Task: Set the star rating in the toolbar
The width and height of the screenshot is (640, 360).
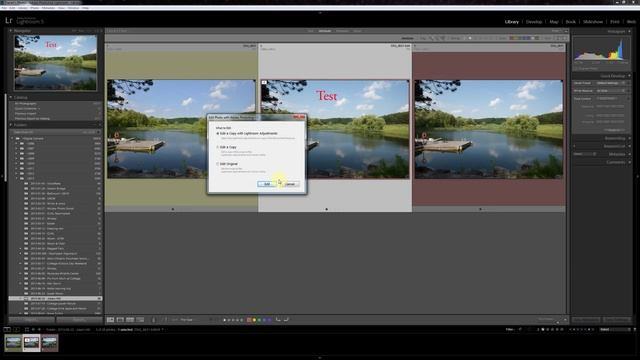Action: (x=233, y=320)
